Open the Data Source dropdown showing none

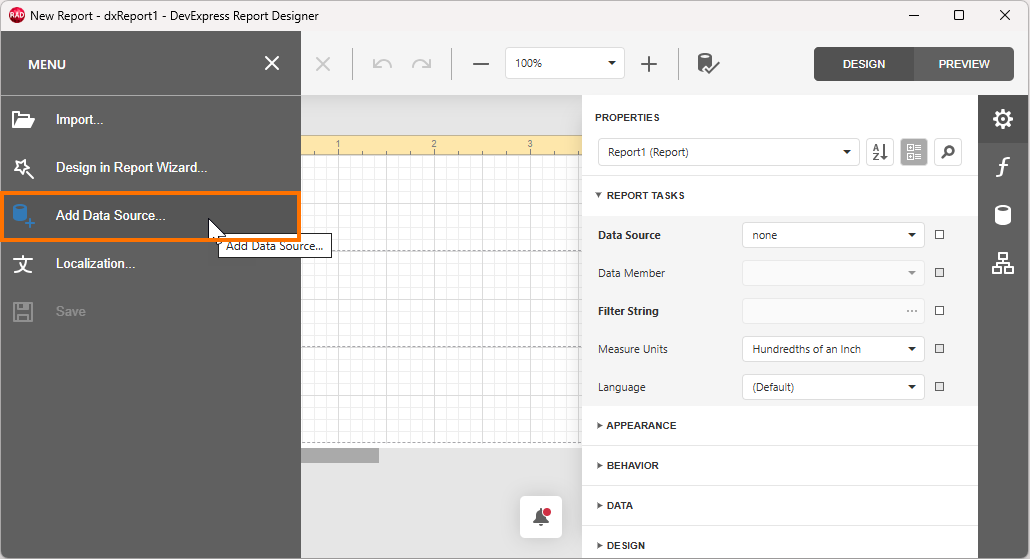(x=833, y=235)
